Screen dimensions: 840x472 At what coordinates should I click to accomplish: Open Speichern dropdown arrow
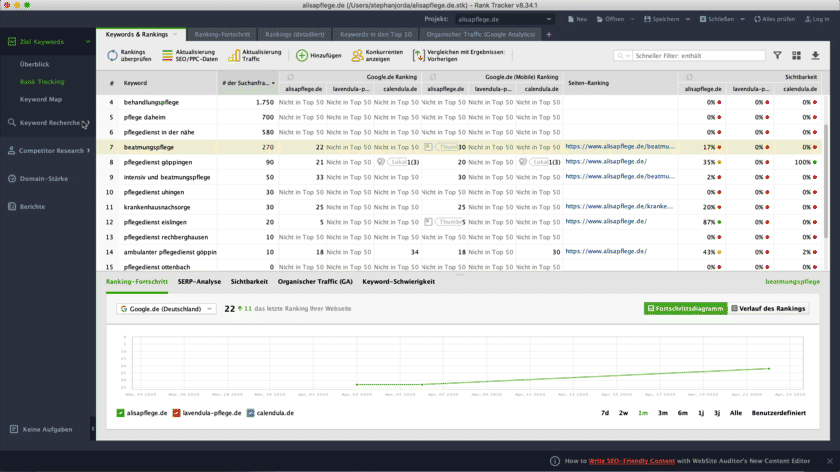(688, 19)
